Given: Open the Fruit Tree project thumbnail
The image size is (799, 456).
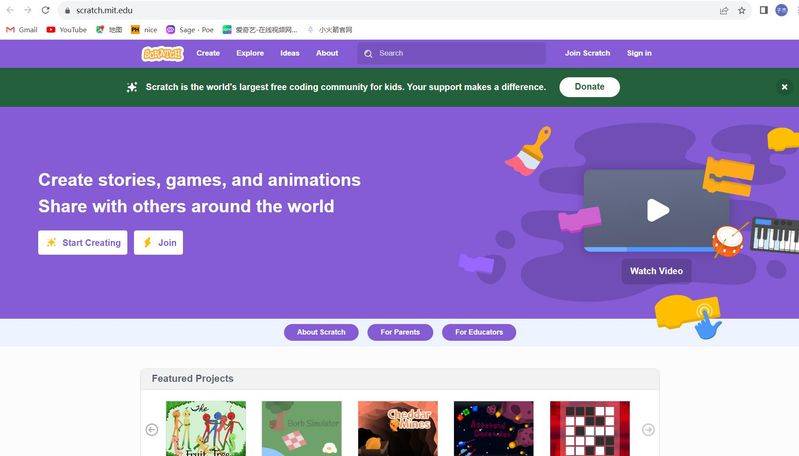Looking at the screenshot, I should (206, 428).
